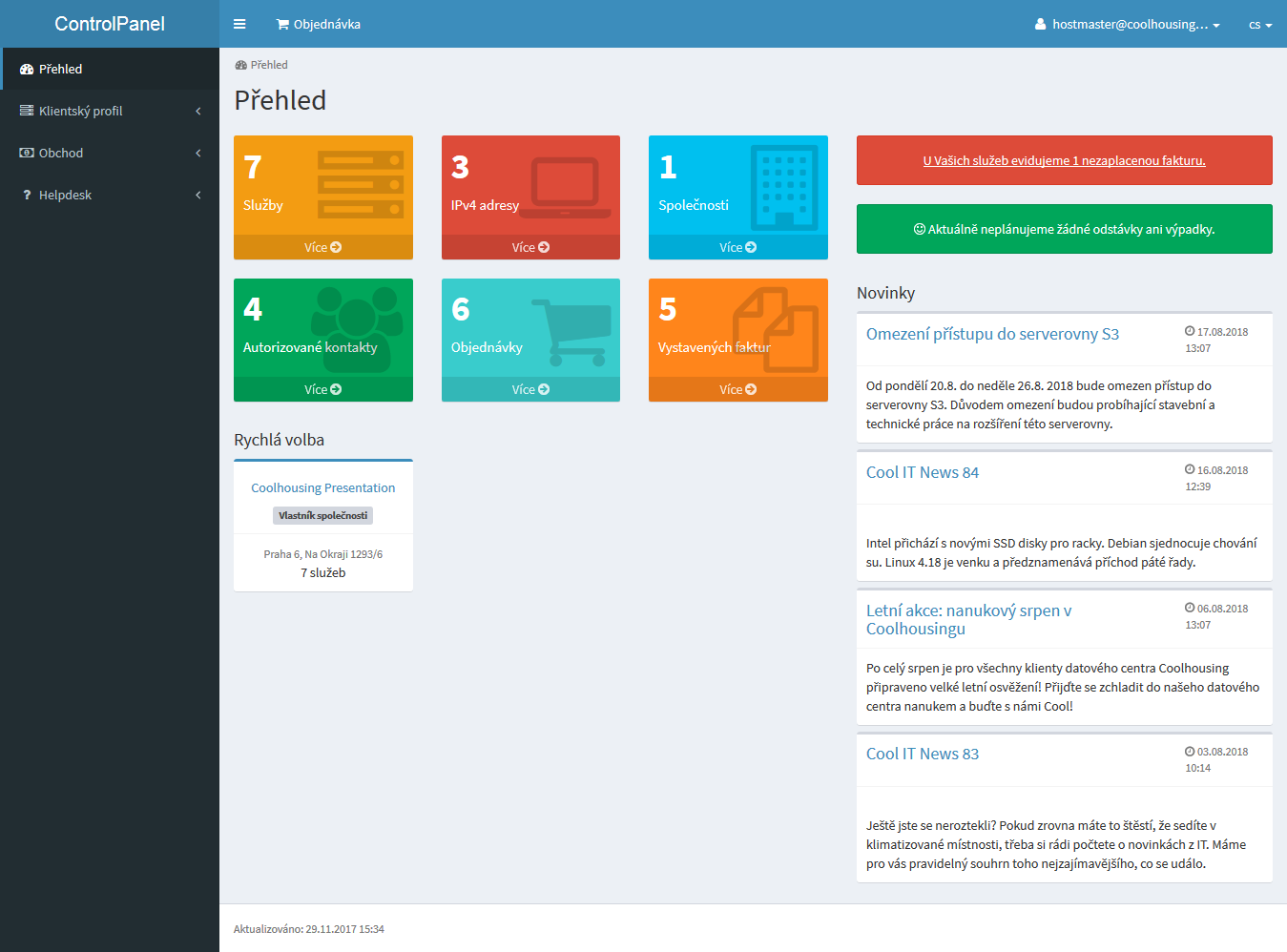Screen dimensions: 1287x952
Task: Click clock icon beside 16.08.2018 date
Action: click(x=1190, y=469)
